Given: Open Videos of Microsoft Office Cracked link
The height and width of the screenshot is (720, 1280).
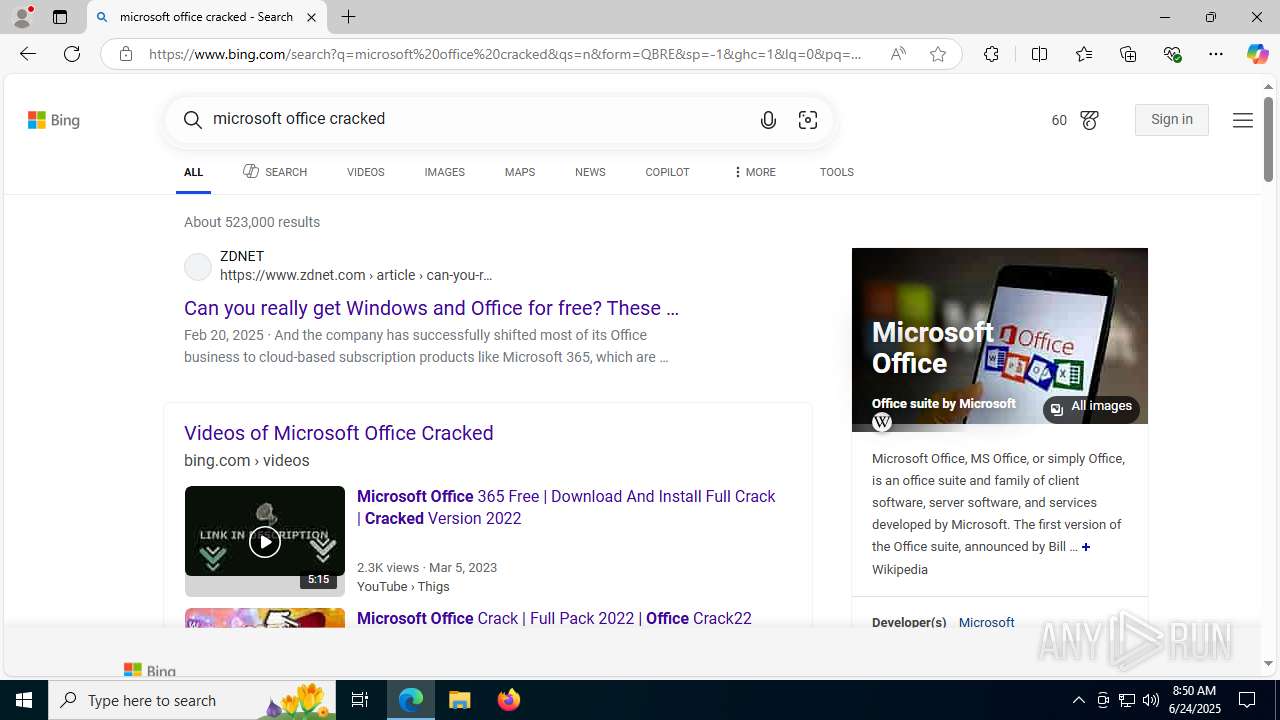Looking at the screenshot, I should pos(338,433).
